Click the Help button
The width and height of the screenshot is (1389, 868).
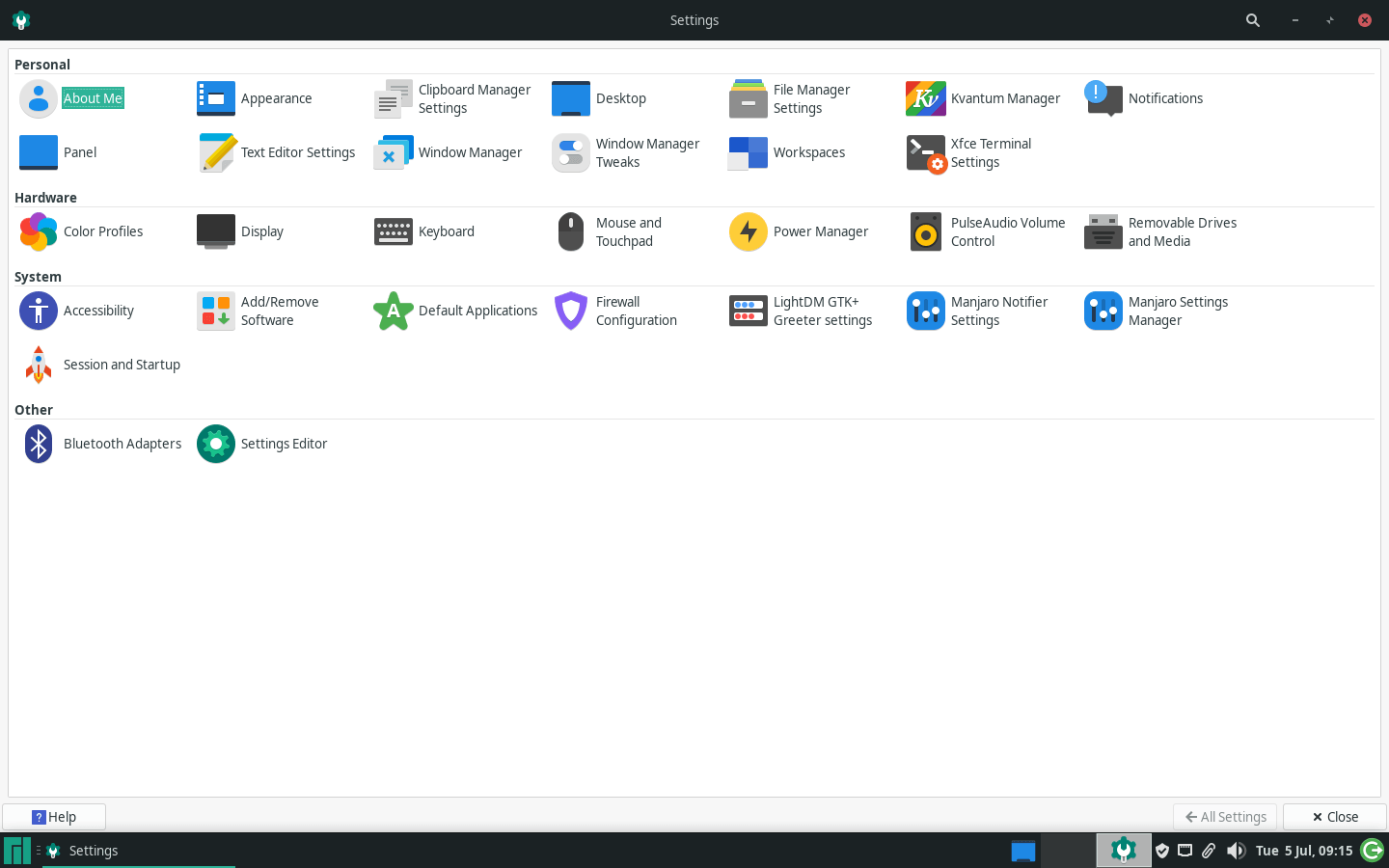(x=54, y=817)
